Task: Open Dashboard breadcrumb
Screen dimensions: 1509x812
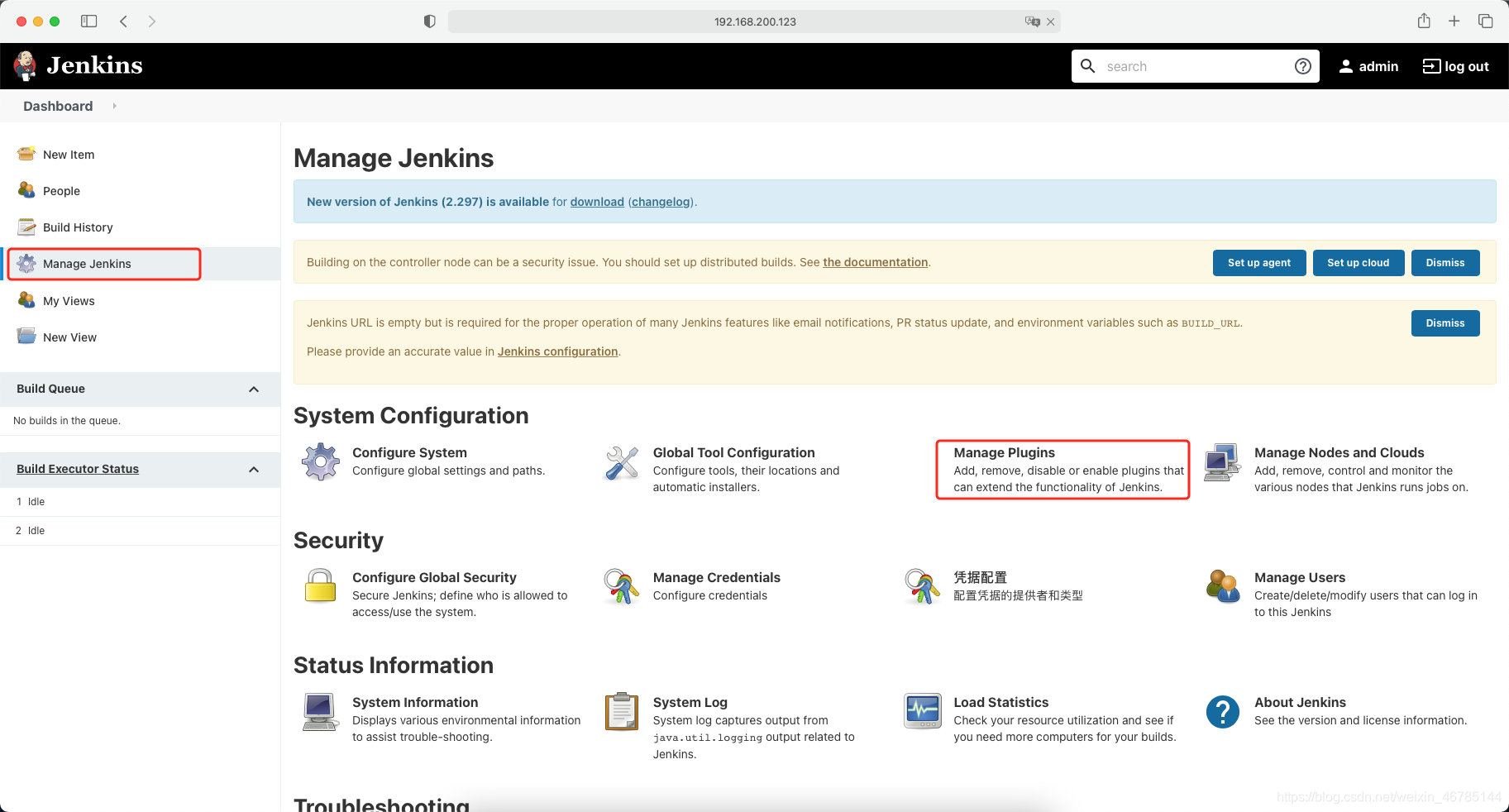Action: (x=58, y=106)
